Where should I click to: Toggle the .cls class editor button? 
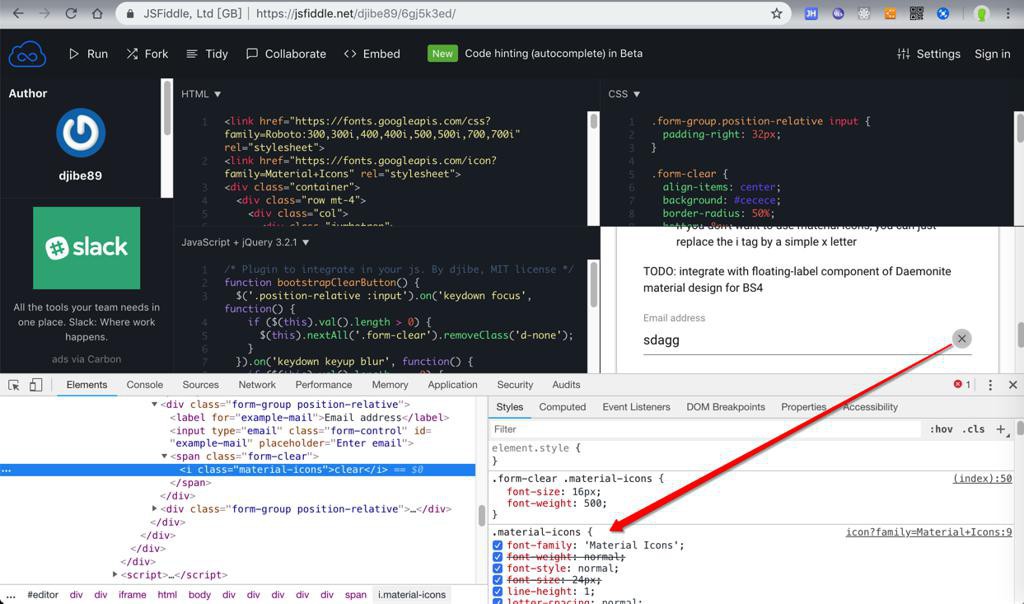coord(973,429)
